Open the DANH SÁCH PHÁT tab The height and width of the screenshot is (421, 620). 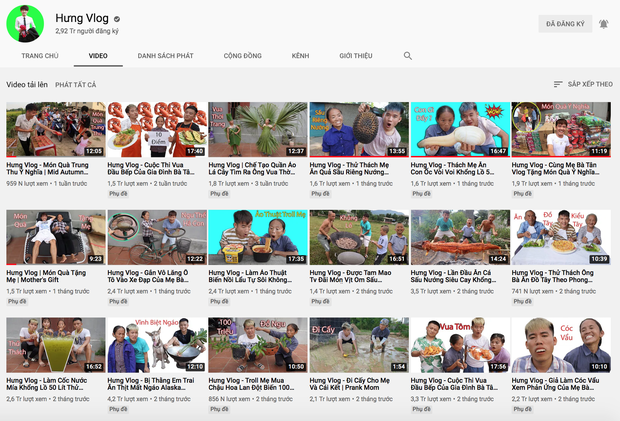[166, 56]
